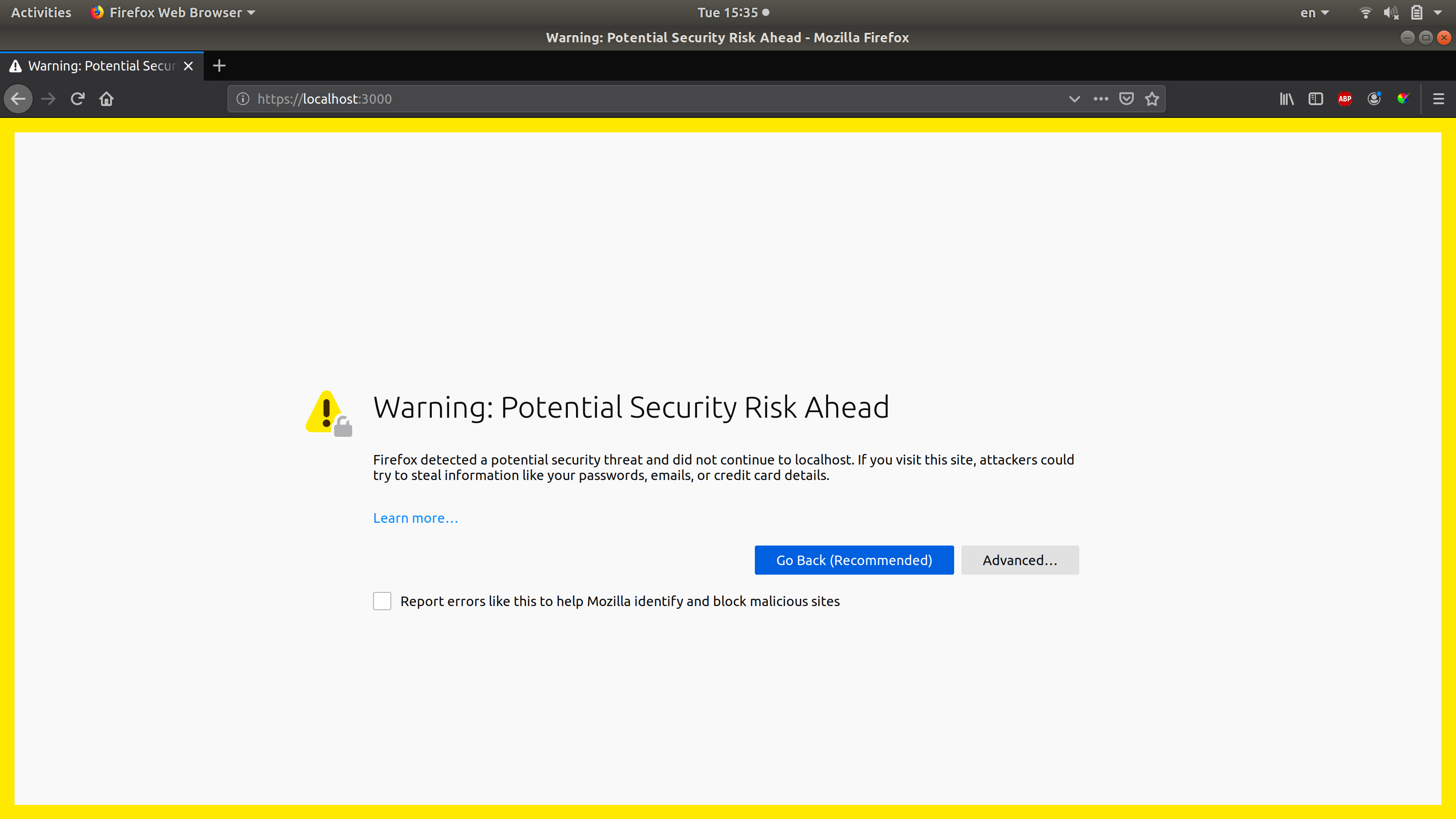This screenshot has width=1456, height=819.
Task: Open the Firefox home page icon
Action: (107, 99)
